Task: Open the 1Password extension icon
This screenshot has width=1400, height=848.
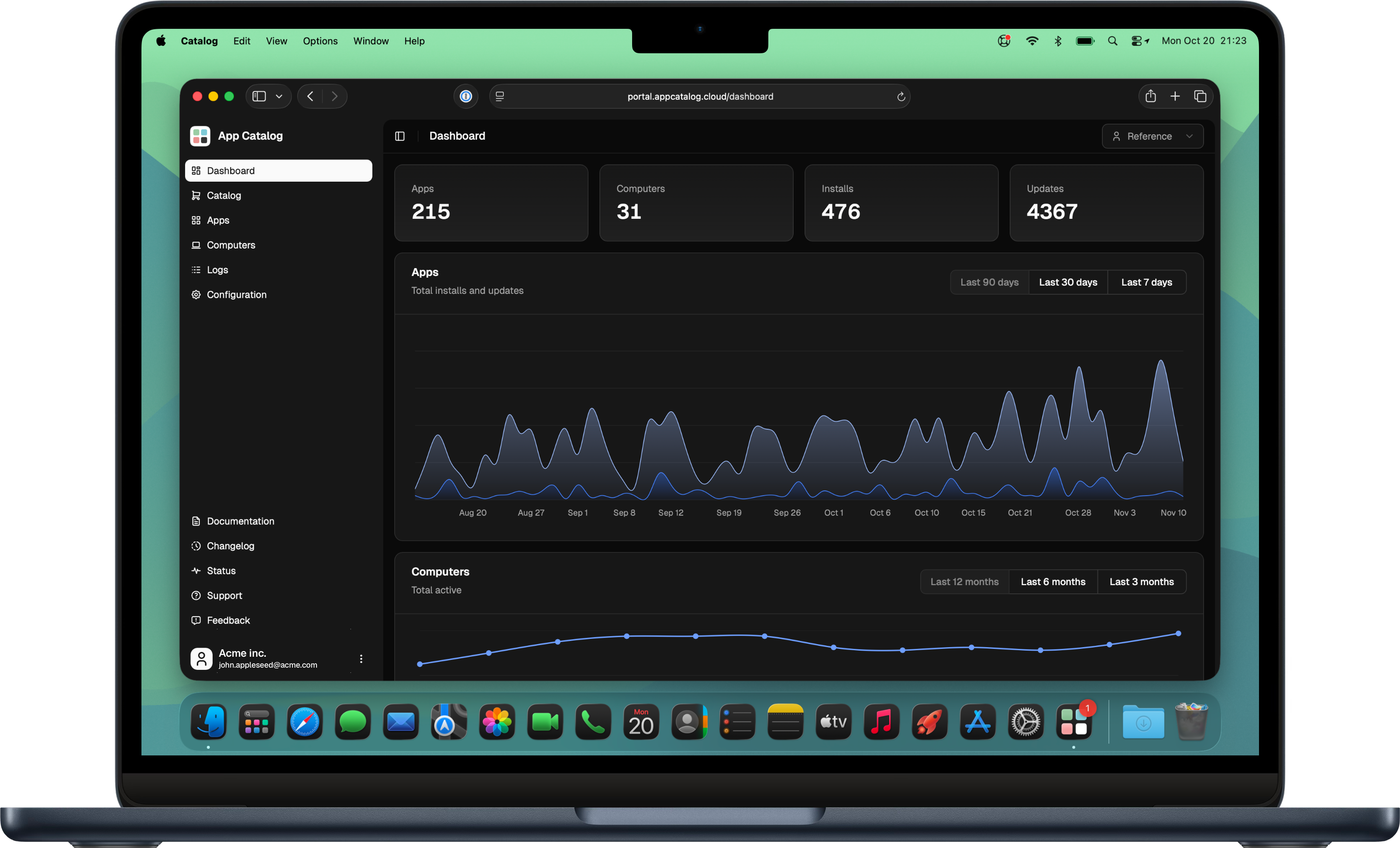Action: pos(466,96)
